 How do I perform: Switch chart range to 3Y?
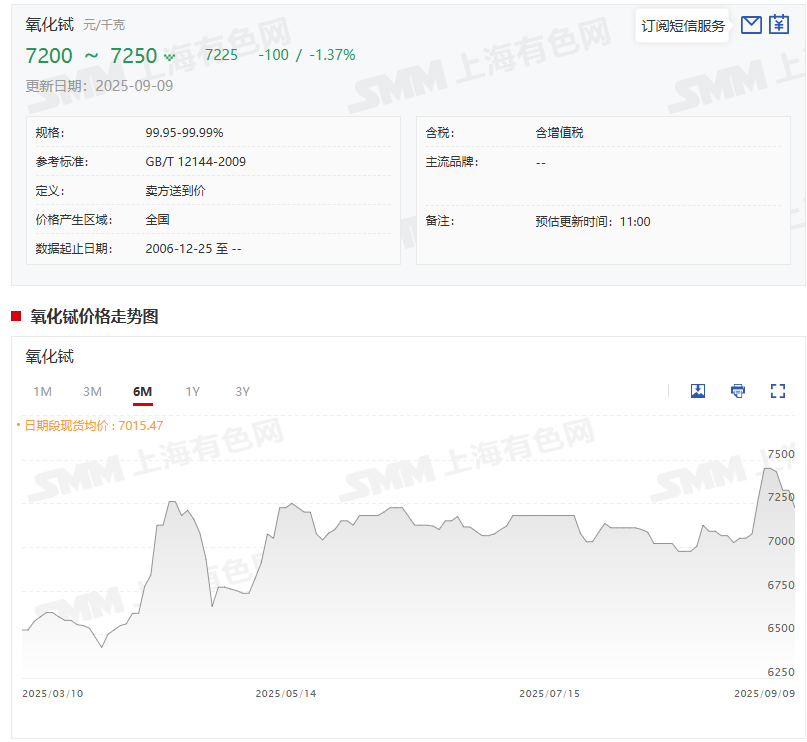242,392
